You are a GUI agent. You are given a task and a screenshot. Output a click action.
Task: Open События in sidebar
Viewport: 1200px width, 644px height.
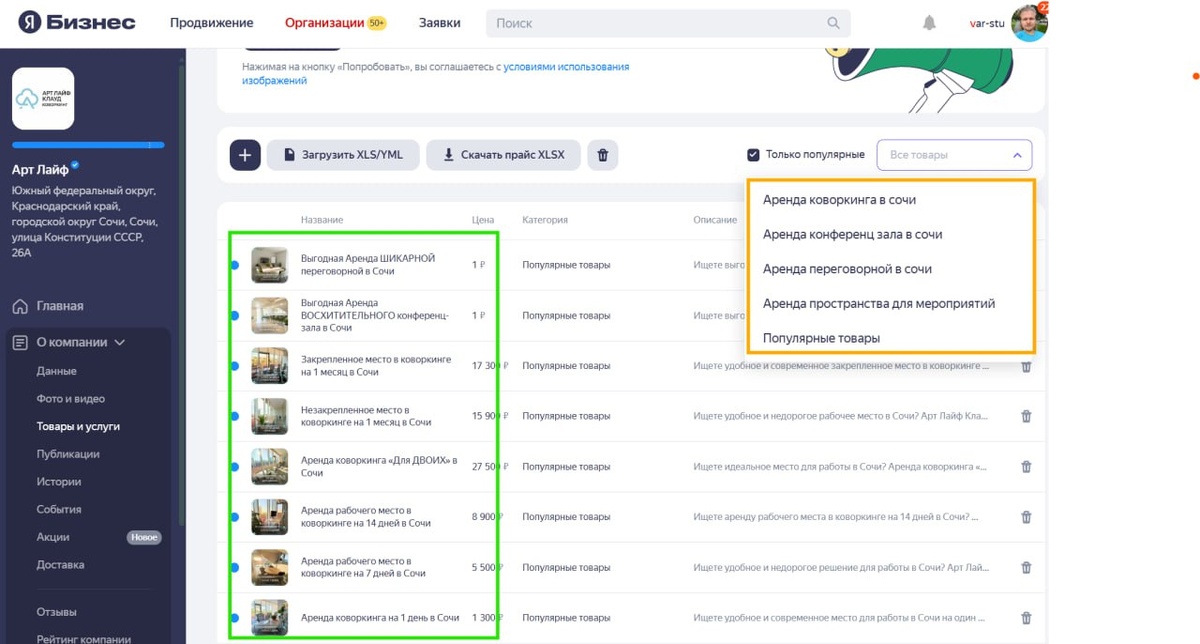tap(59, 509)
